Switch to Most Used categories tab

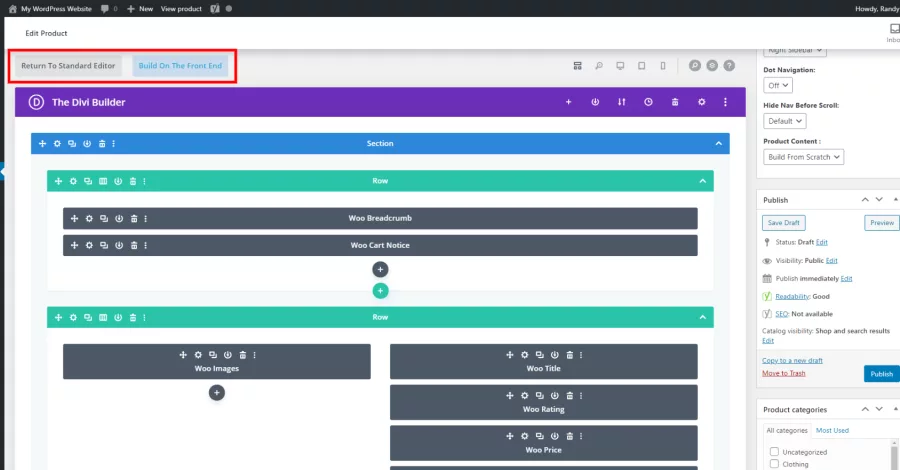click(832, 430)
